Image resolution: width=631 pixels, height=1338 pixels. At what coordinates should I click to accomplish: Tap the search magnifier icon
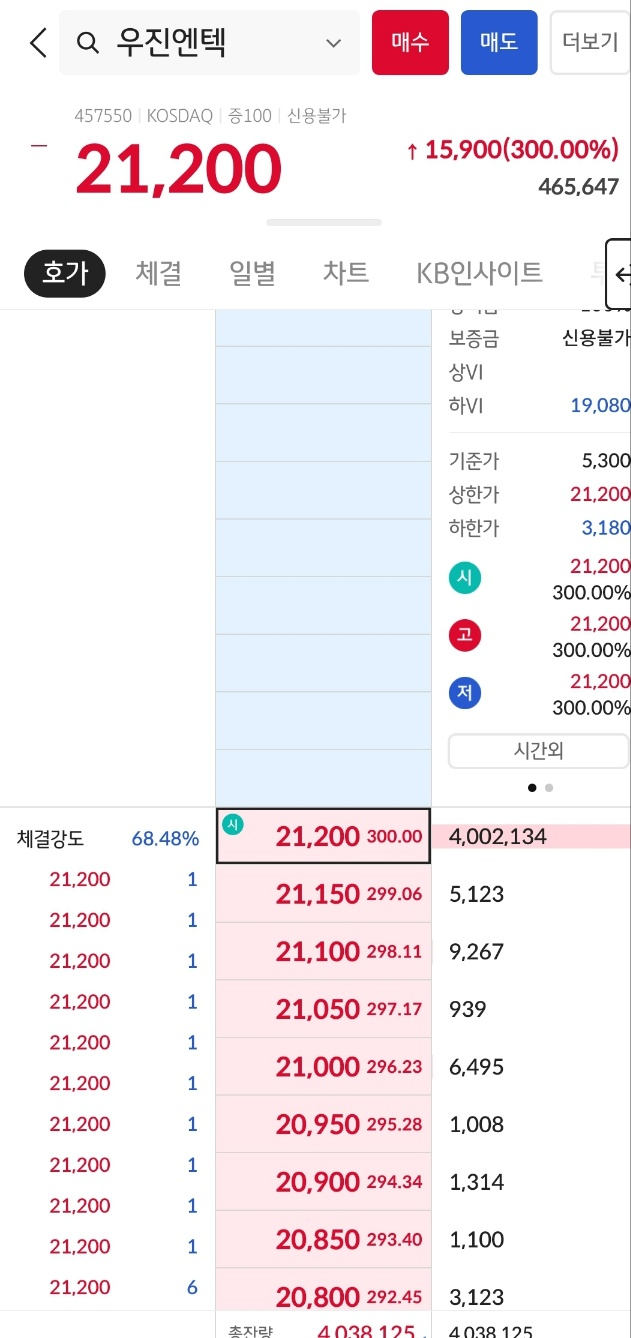pos(88,43)
